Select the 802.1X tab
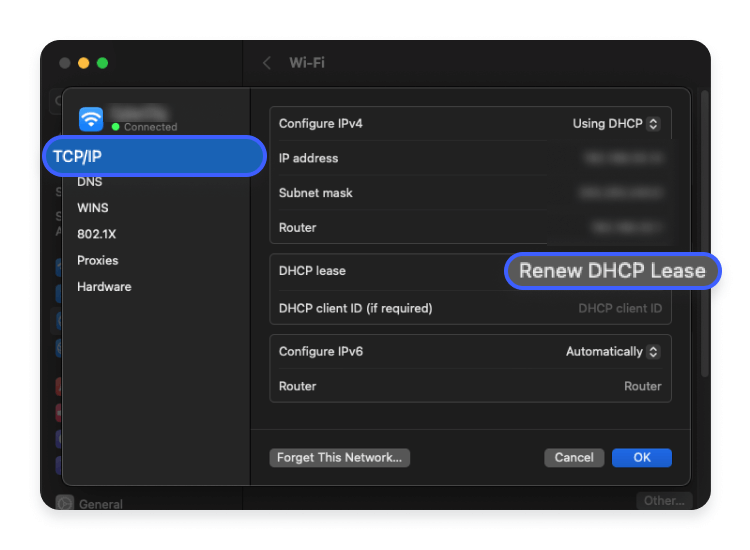Screen dimensions: 750x550 click(97, 234)
